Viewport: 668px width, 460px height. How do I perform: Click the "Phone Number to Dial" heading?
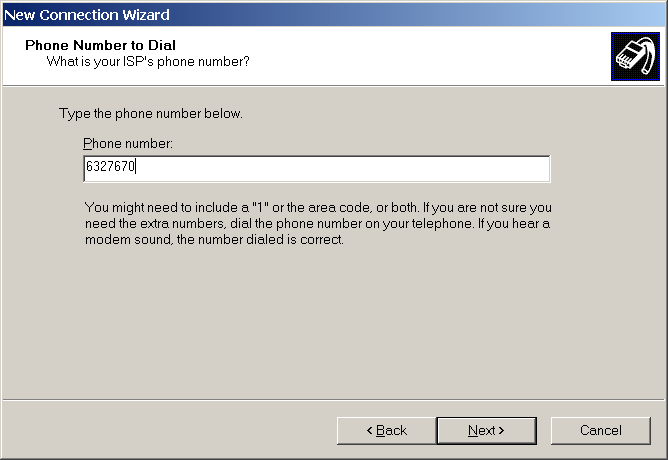100,46
